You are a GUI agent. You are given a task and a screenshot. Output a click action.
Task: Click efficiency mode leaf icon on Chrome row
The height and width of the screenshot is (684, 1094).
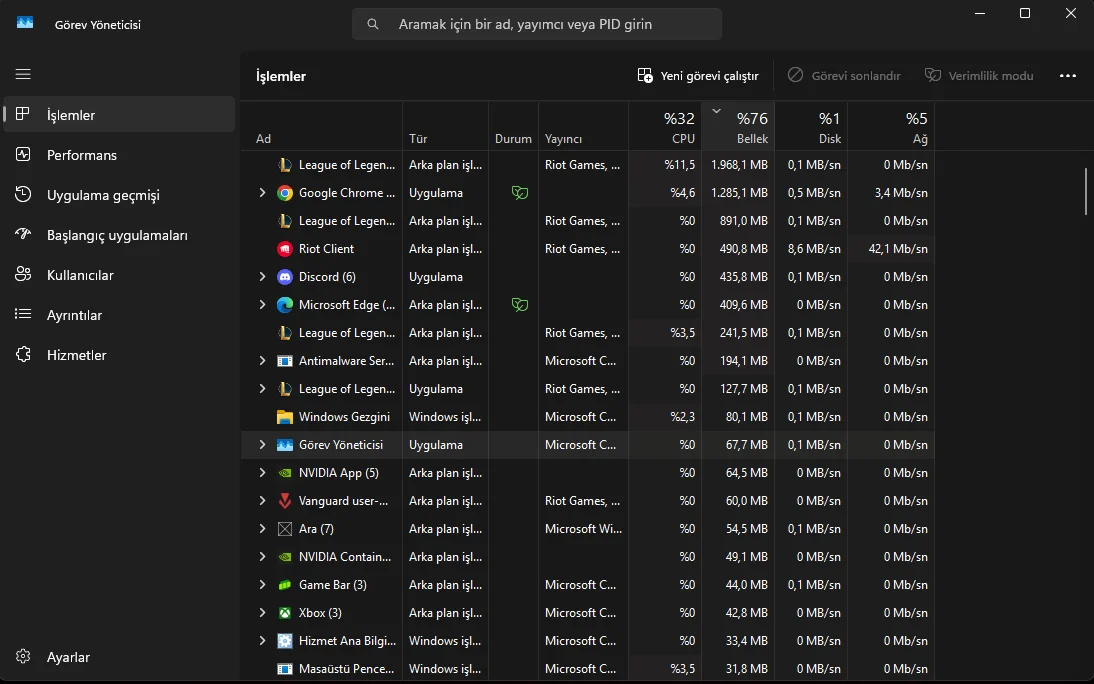(520, 193)
